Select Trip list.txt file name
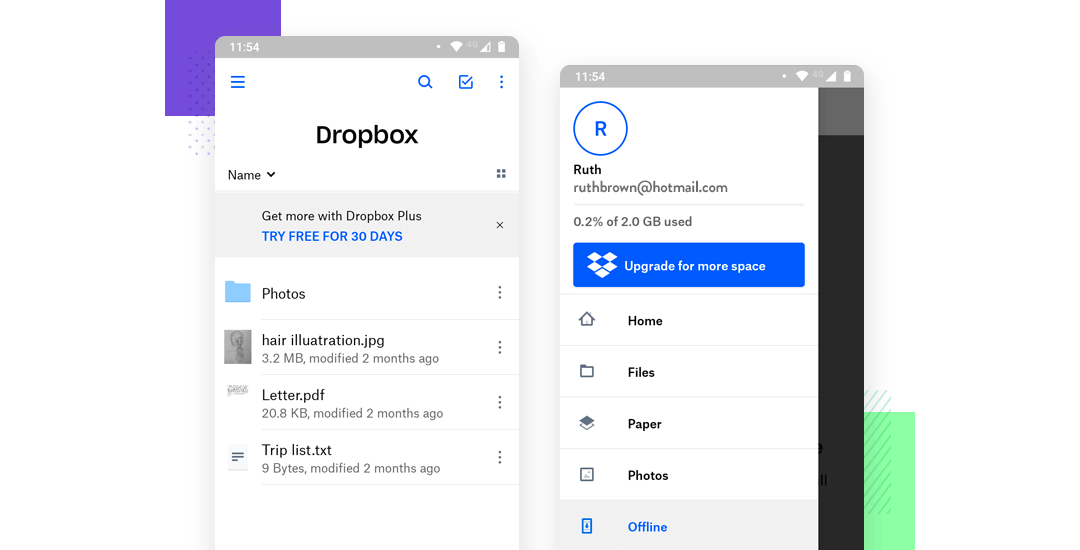 coord(297,450)
